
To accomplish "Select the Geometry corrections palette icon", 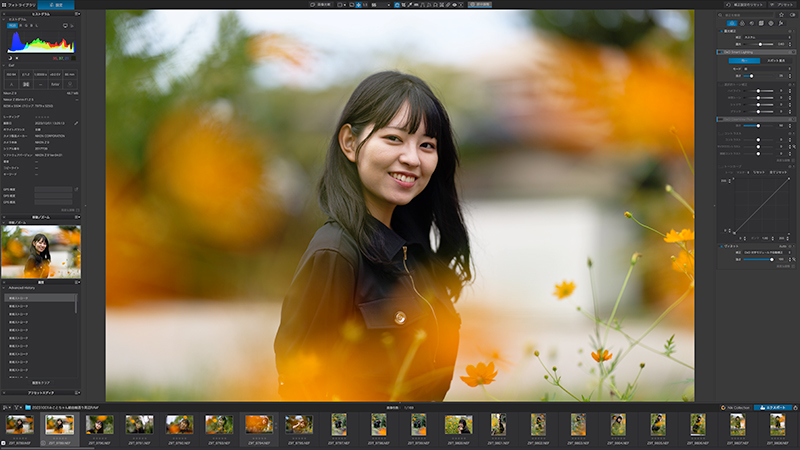I will tap(761, 23).
